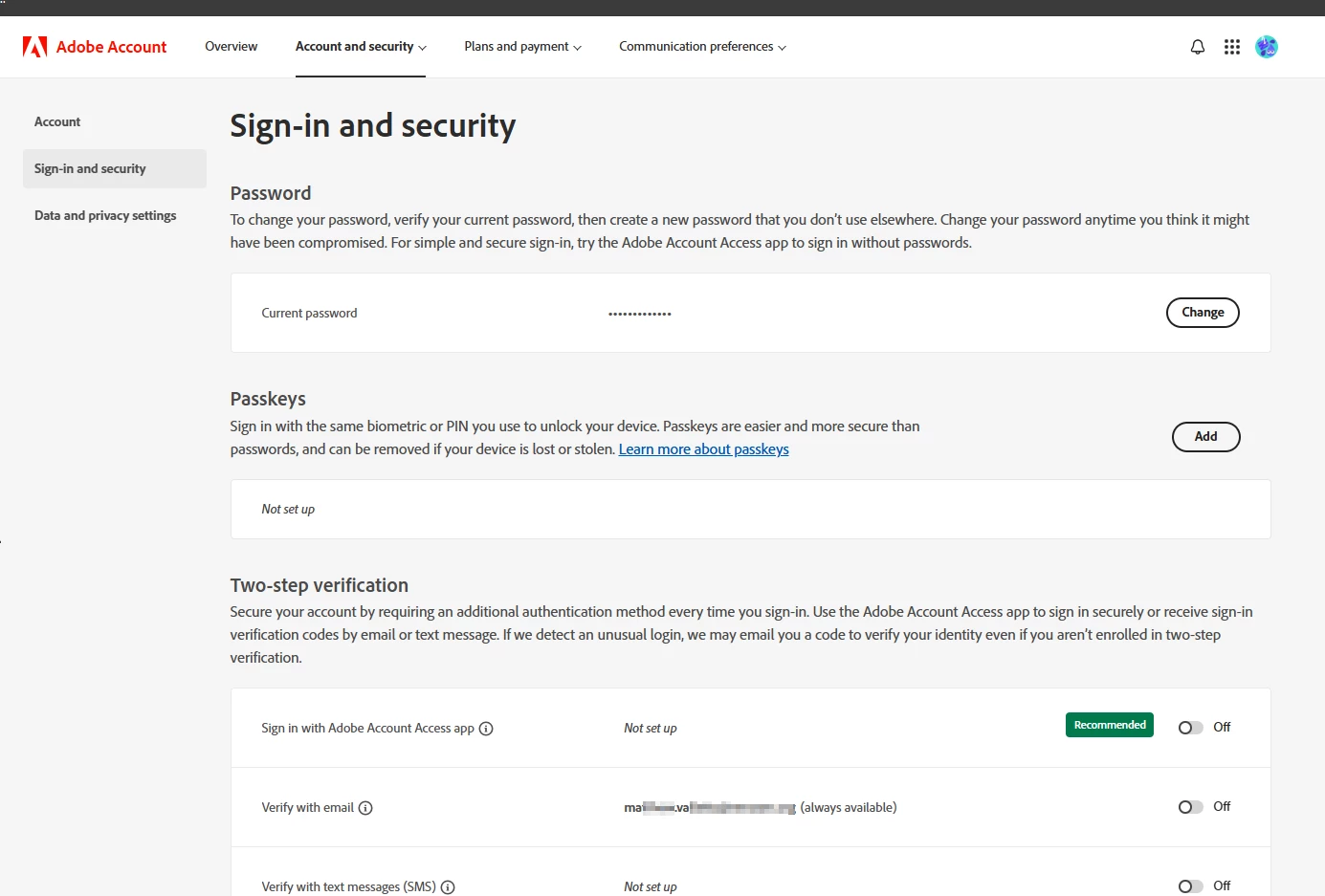1325x896 pixels.
Task: Open the notifications bell
Action: click(1198, 47)
